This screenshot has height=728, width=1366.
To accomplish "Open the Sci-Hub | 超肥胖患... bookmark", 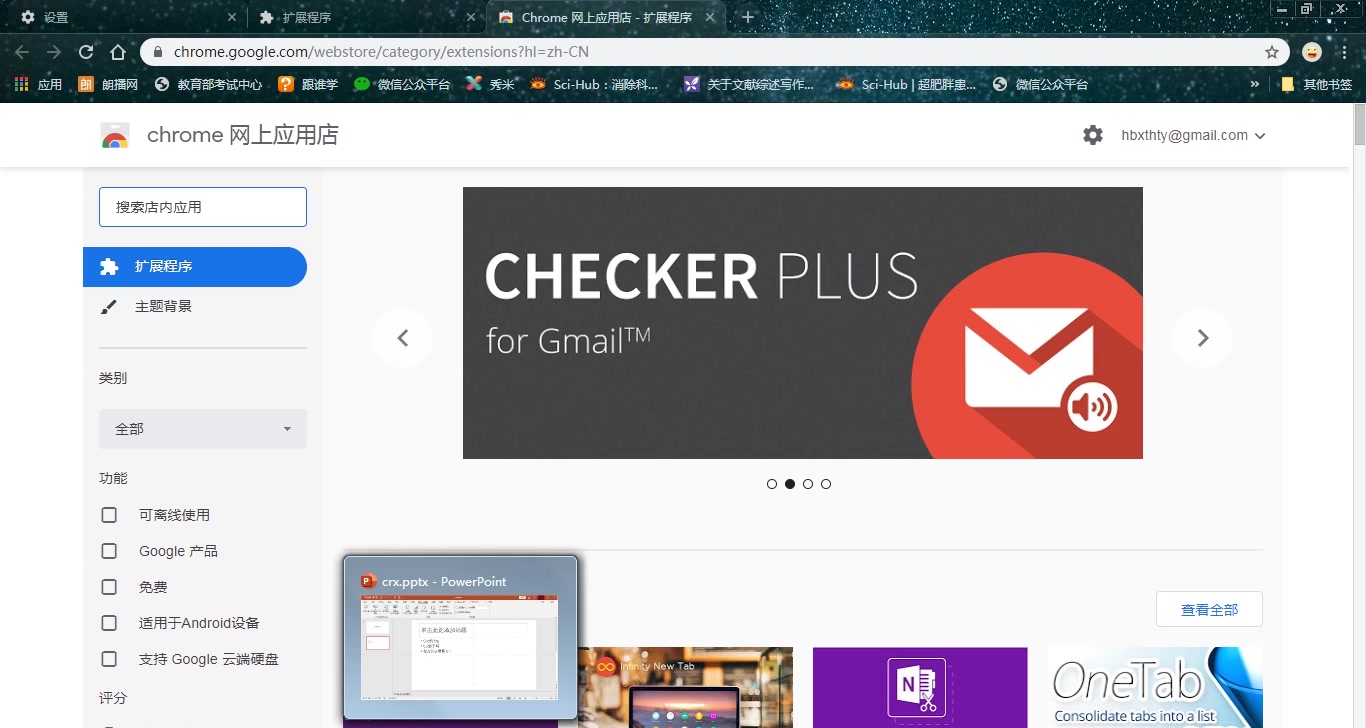I will pos(906,85).
